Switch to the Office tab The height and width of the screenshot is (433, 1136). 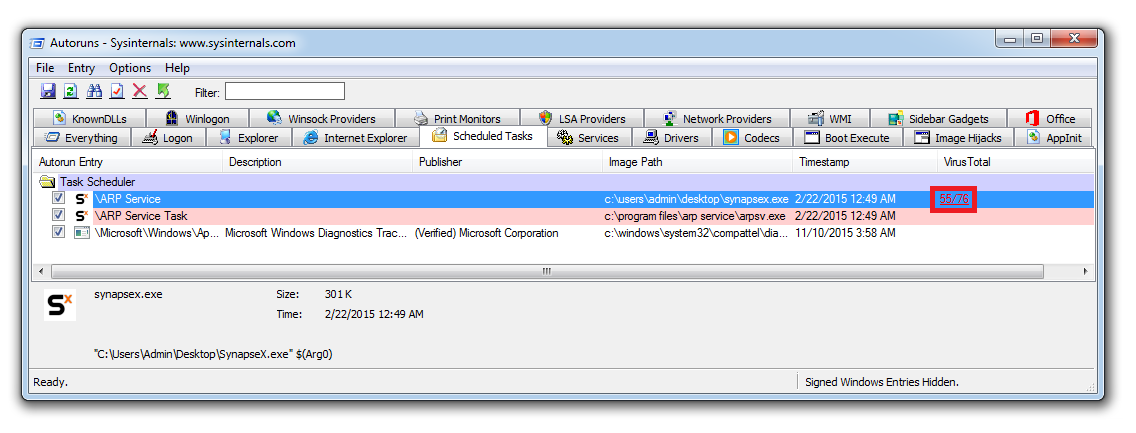pos(1051,119)
